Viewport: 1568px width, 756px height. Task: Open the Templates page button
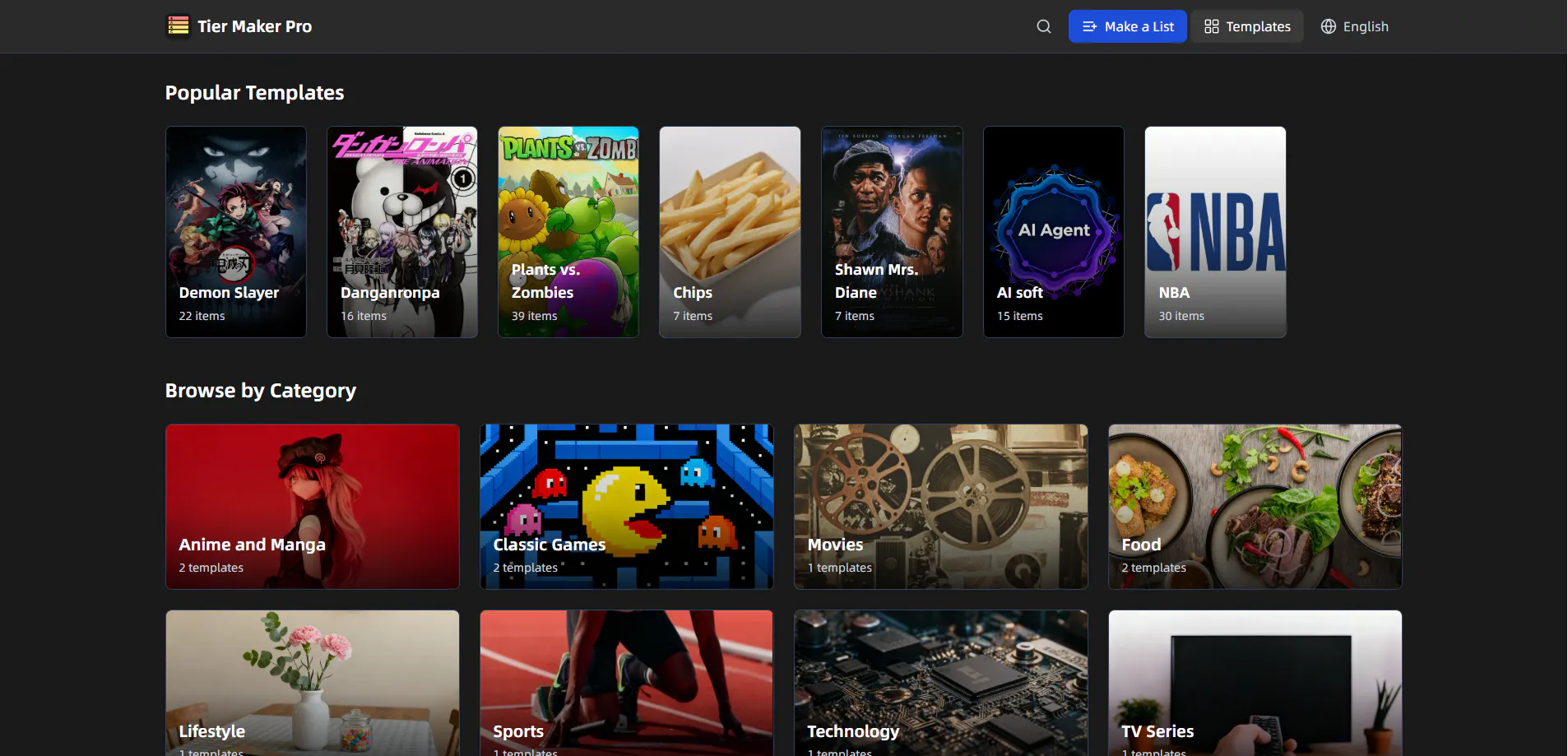1247,26
